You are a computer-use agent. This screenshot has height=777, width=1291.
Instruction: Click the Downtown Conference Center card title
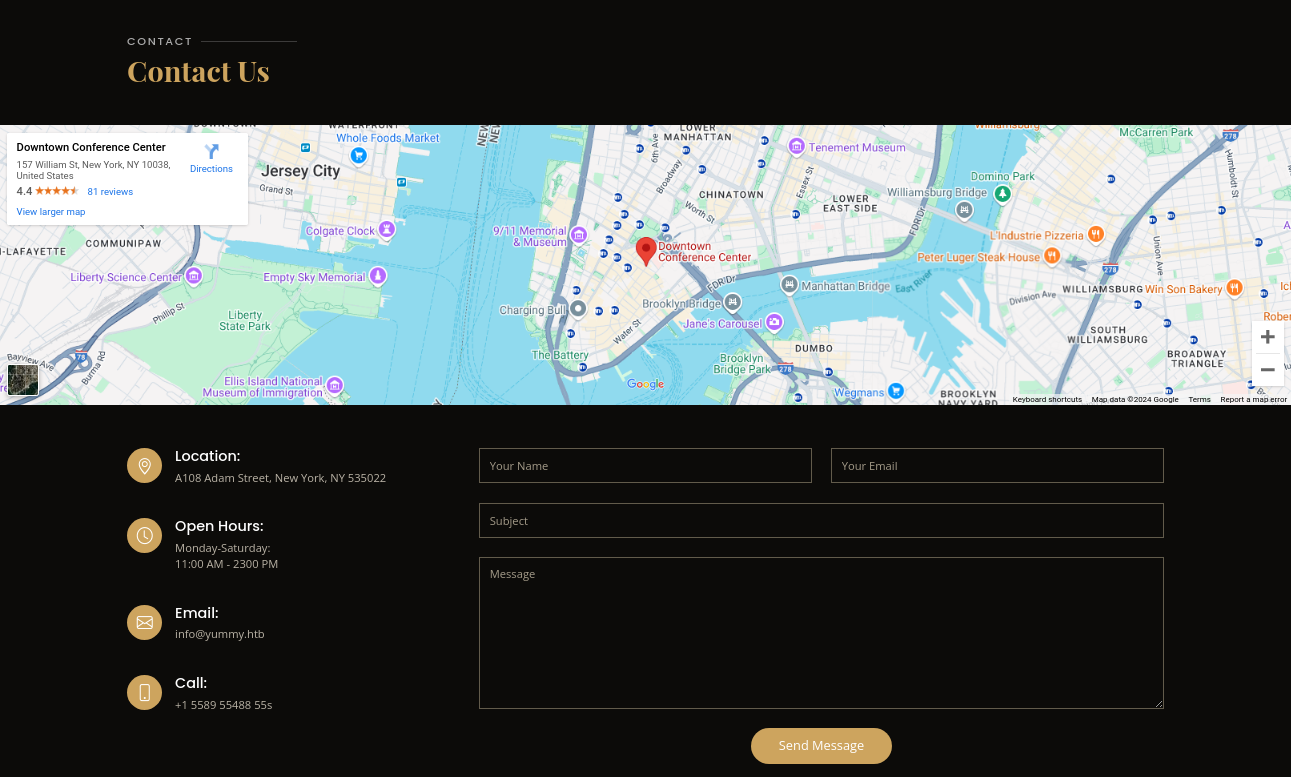pyautogui.click(x=91, y=147)
